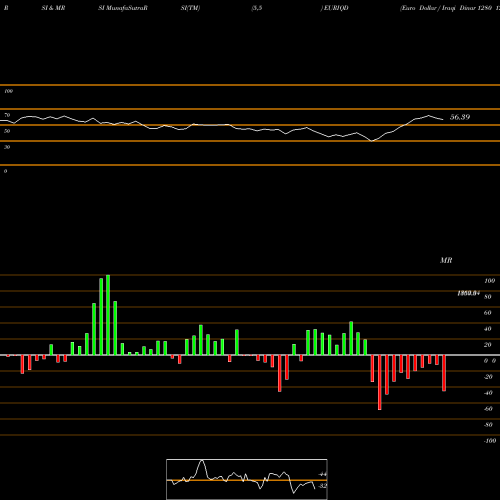Click the 32 value in mini chart
Image resolution: width=500 pixels, height=500 pixels.
[322, 486]
